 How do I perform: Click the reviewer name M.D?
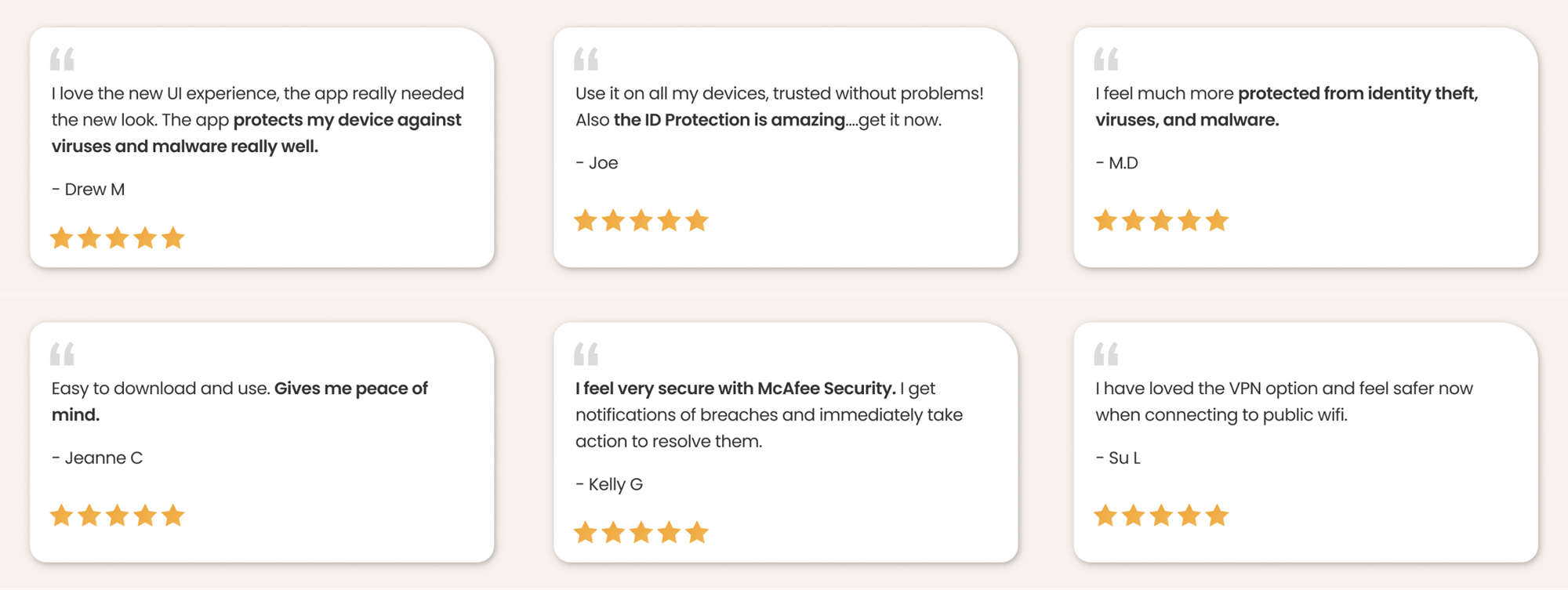coord(1123,163)
